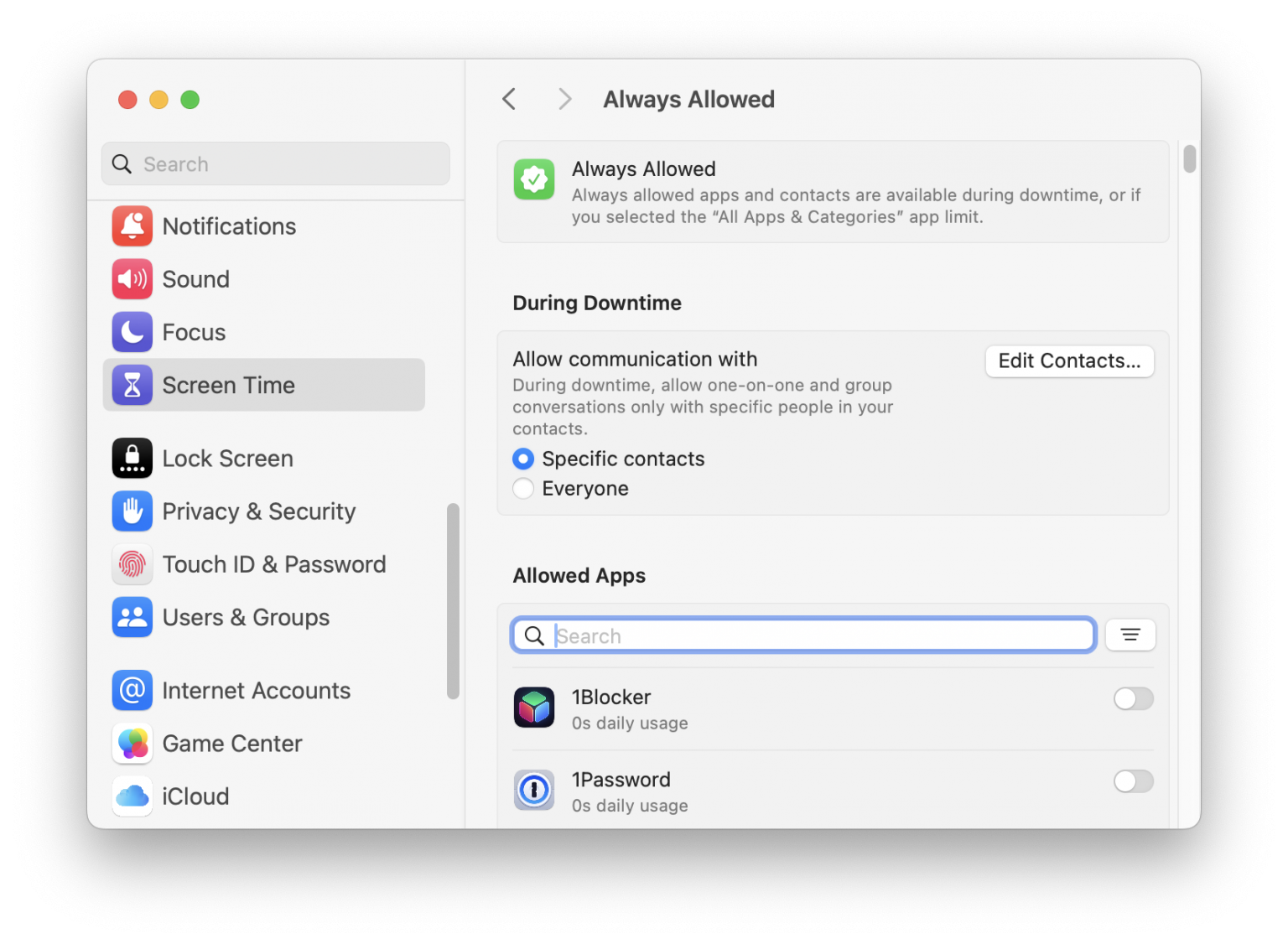Open the Allowed Apps filter options
1288x944 pixels.
coord(1130,635)
